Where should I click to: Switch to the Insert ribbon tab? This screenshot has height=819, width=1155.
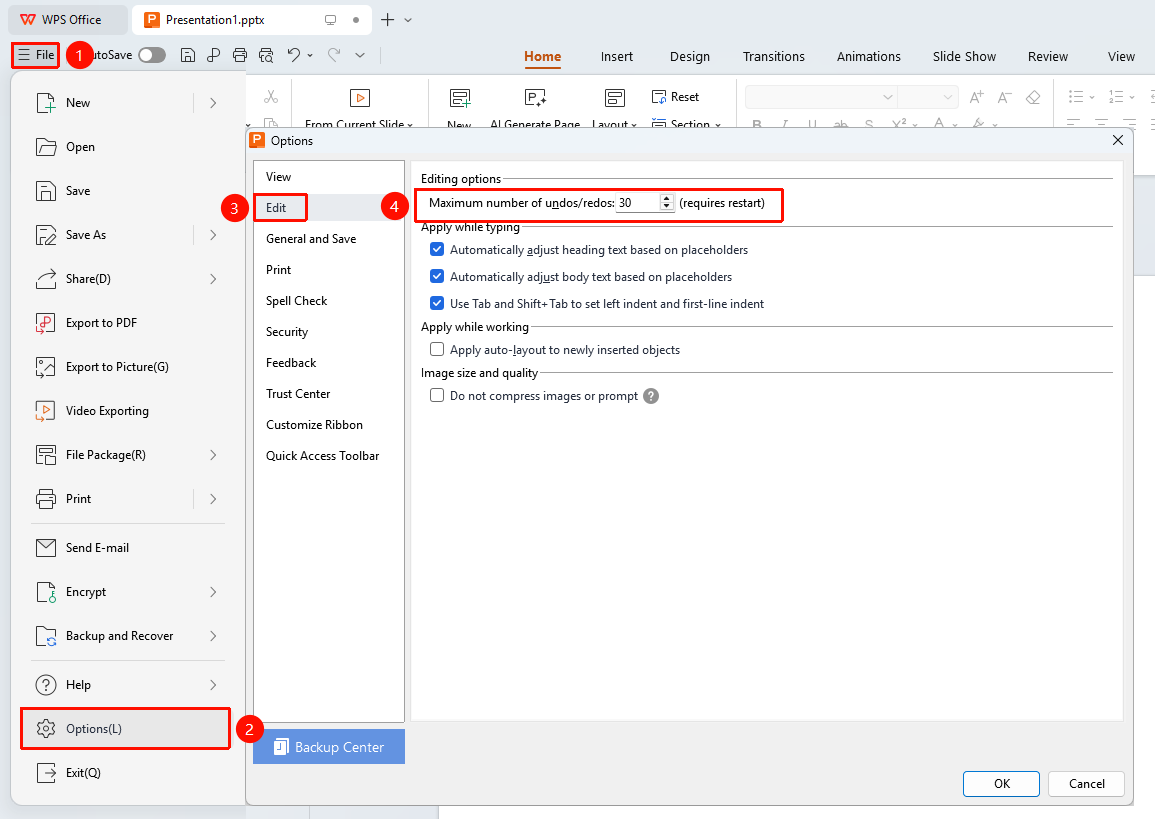617,57
